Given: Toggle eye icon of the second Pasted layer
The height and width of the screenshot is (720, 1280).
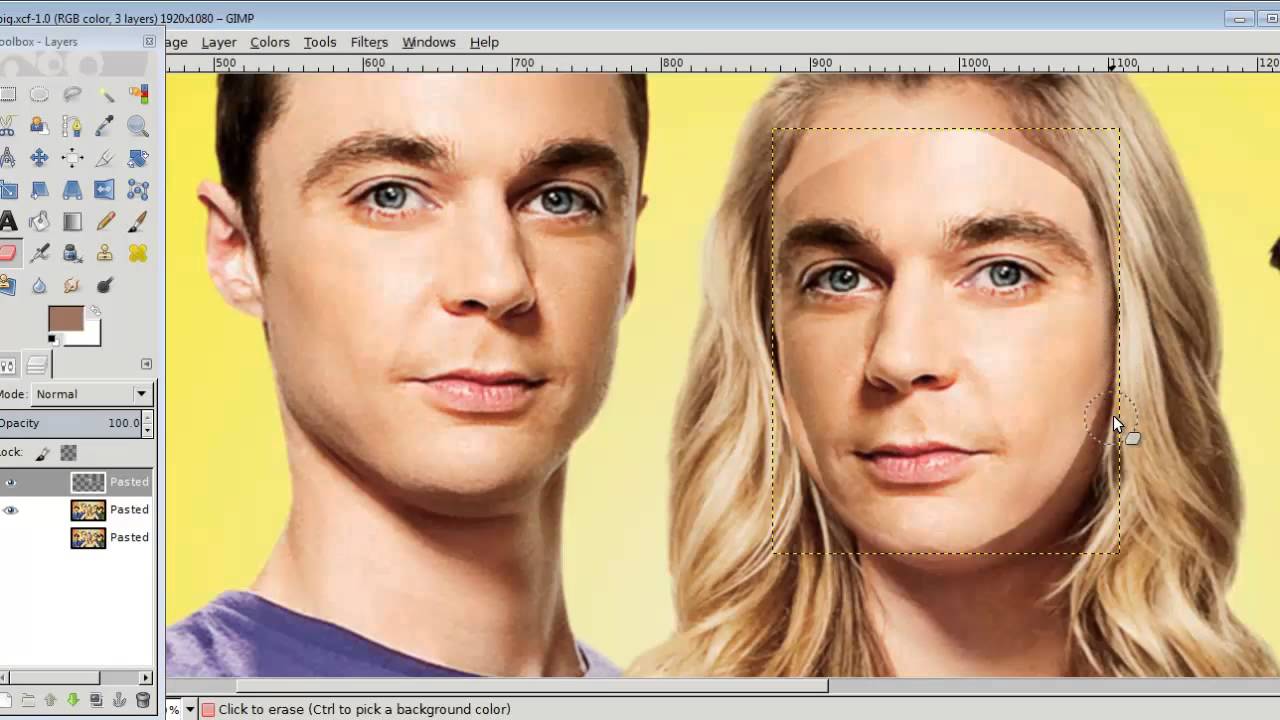Looking at the screenshot, I should pos(11,510).
